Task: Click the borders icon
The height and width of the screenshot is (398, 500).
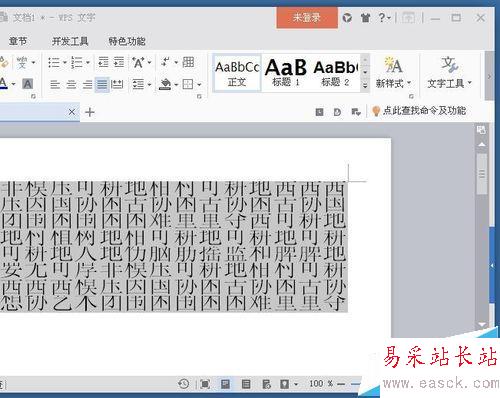Action: 188,84
